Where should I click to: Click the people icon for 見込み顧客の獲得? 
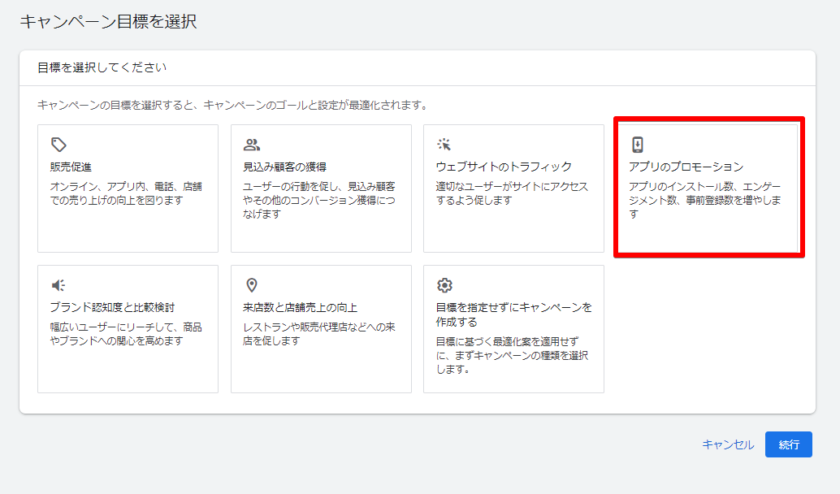[x=251, y=144]
